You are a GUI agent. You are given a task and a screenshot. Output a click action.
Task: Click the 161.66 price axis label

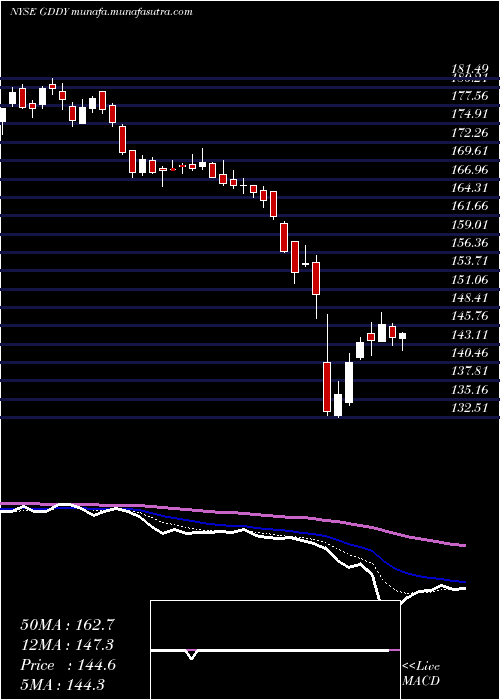(x=469, y=206)
